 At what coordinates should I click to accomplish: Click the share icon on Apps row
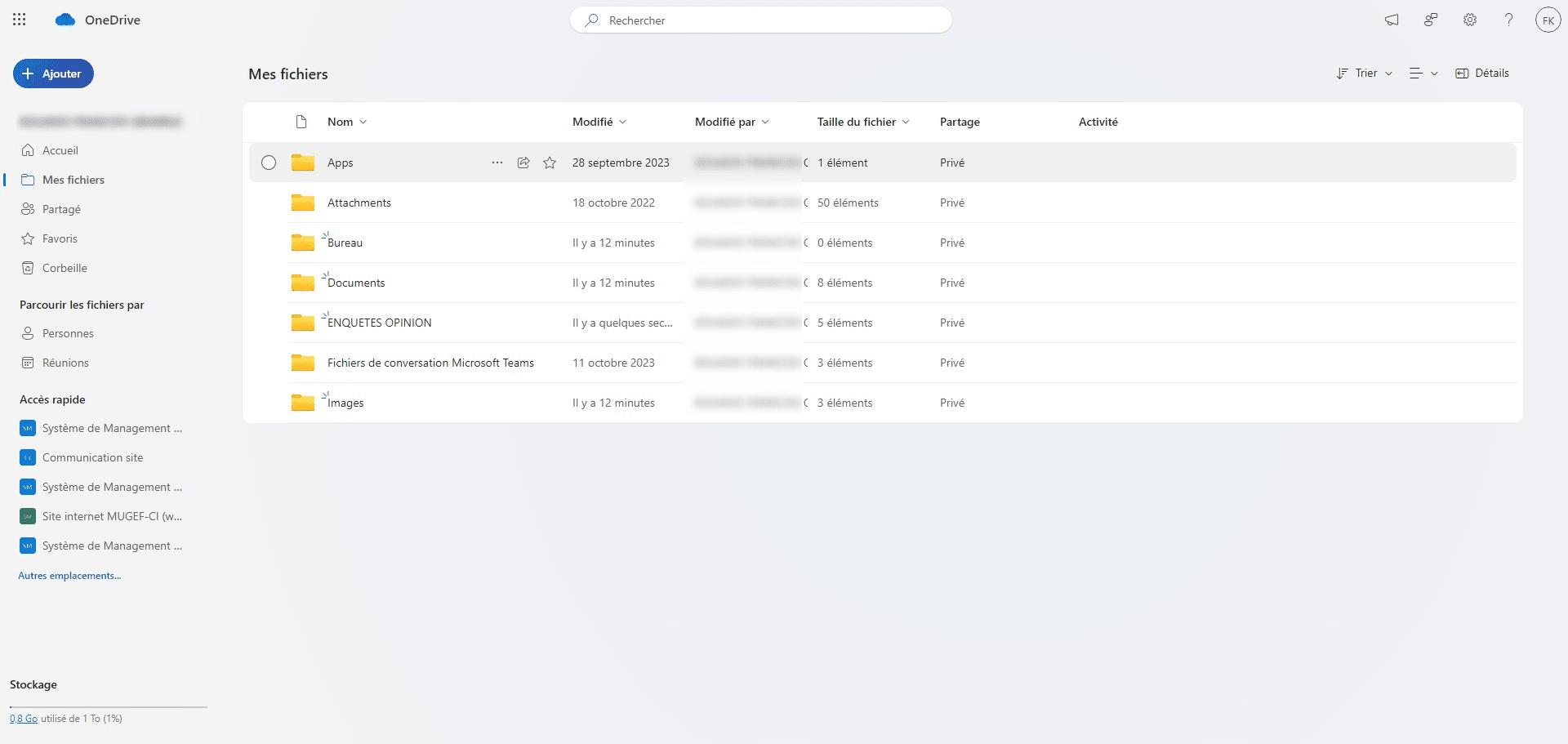[523, 163]
